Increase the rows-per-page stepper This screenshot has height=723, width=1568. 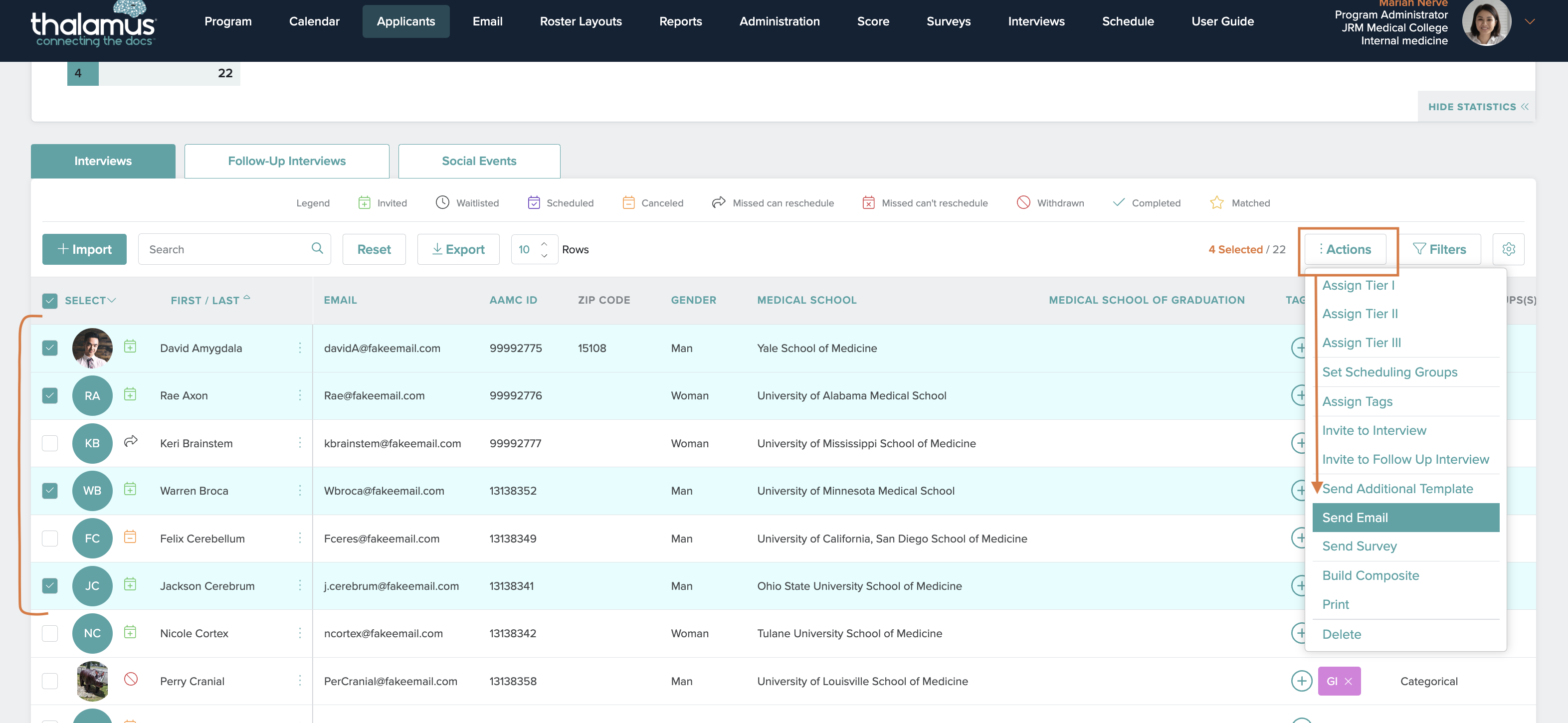click(x=544, y=243)
